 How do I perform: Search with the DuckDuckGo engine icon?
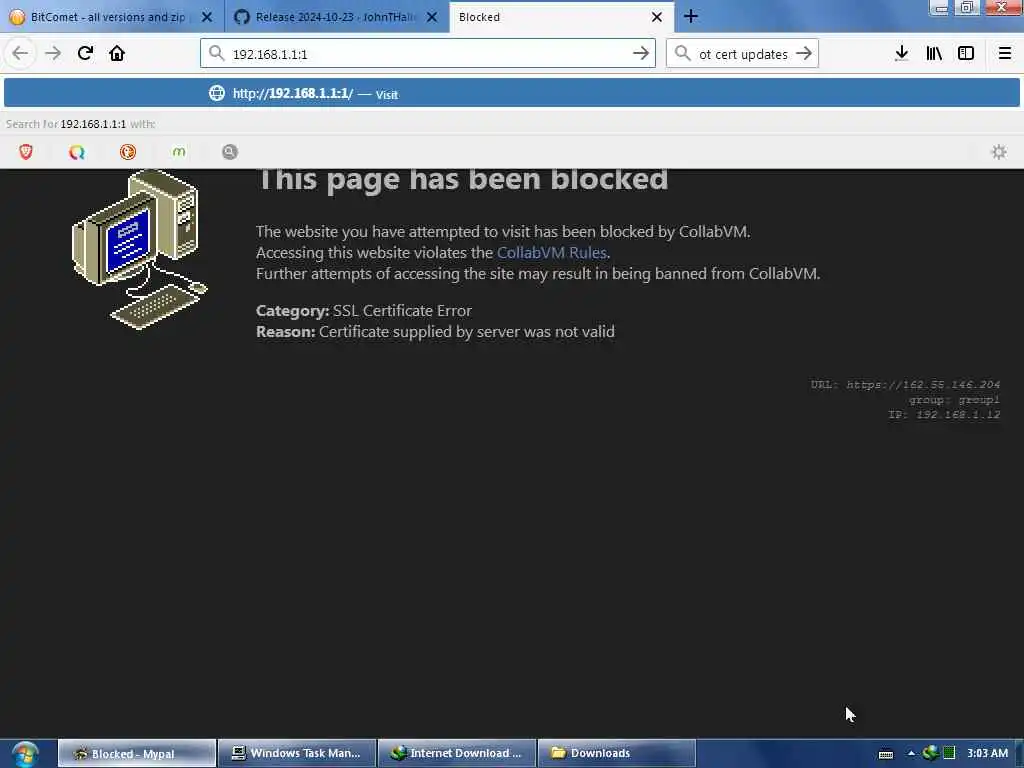pyautogui.click(x=128, y=152)
